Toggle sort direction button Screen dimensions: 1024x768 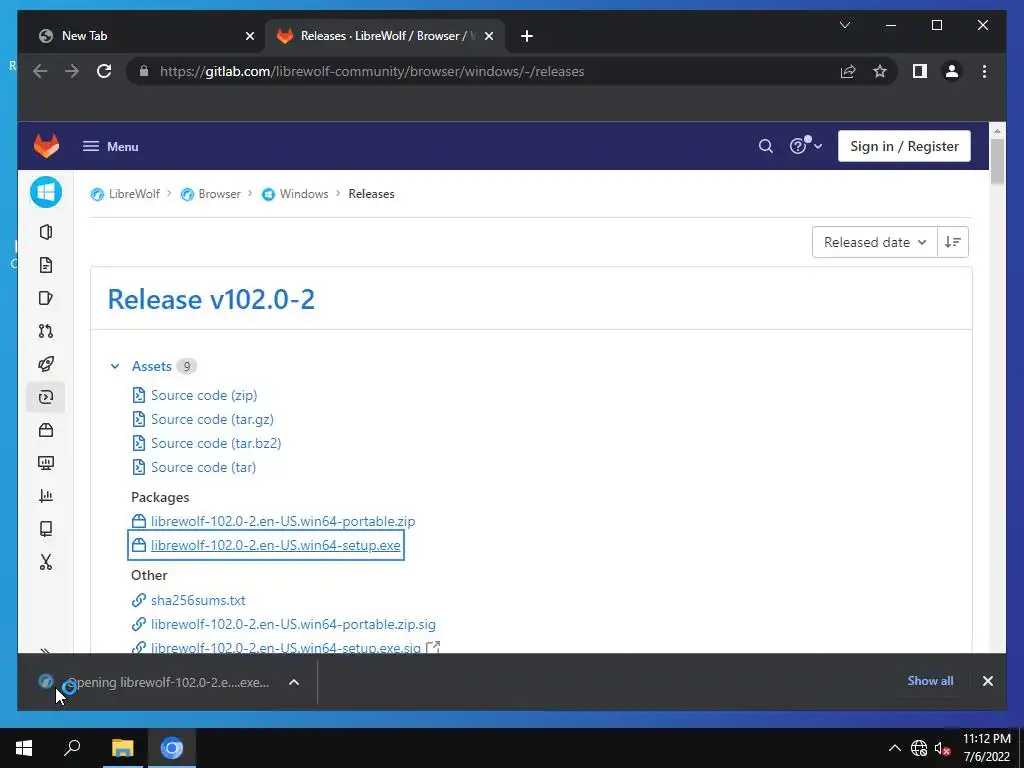[953, 242]
